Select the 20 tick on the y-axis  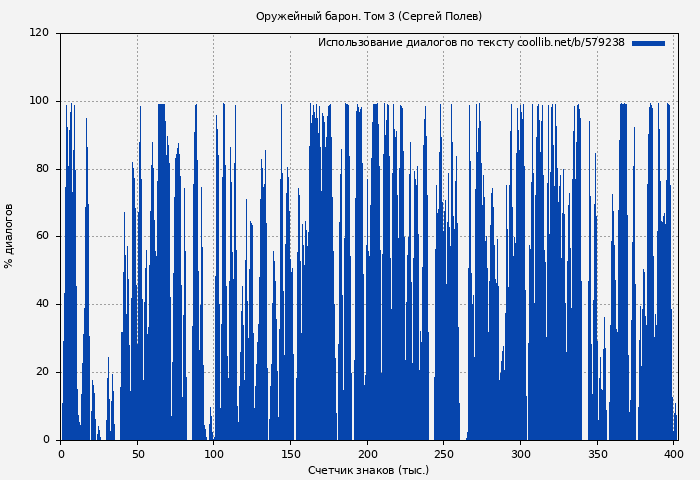pos(42,372)
